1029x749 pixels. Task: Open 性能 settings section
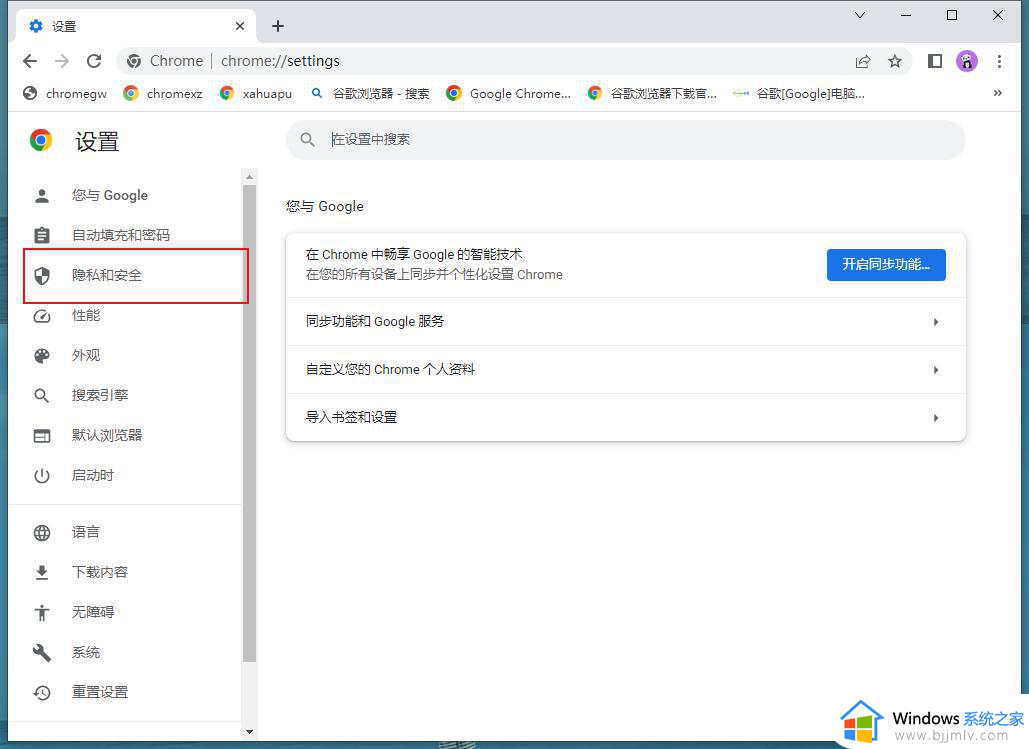click(x=125, y=316)
